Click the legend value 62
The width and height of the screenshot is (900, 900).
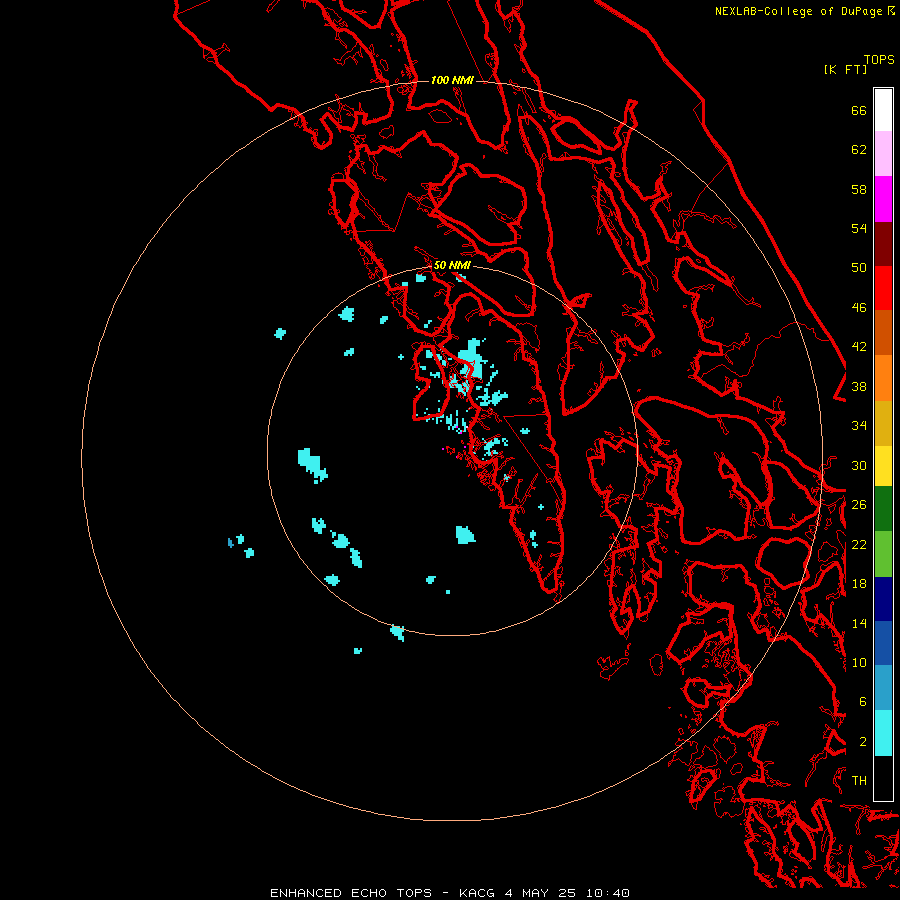tap(859, 150)
